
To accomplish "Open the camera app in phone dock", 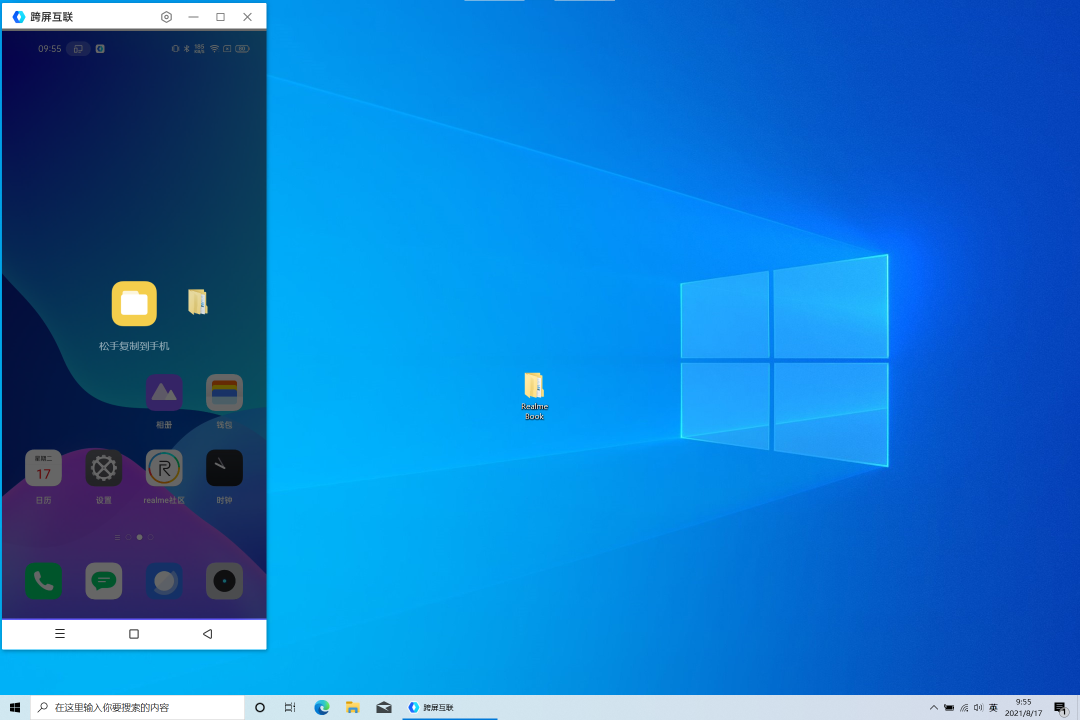I will coord(224,581).
